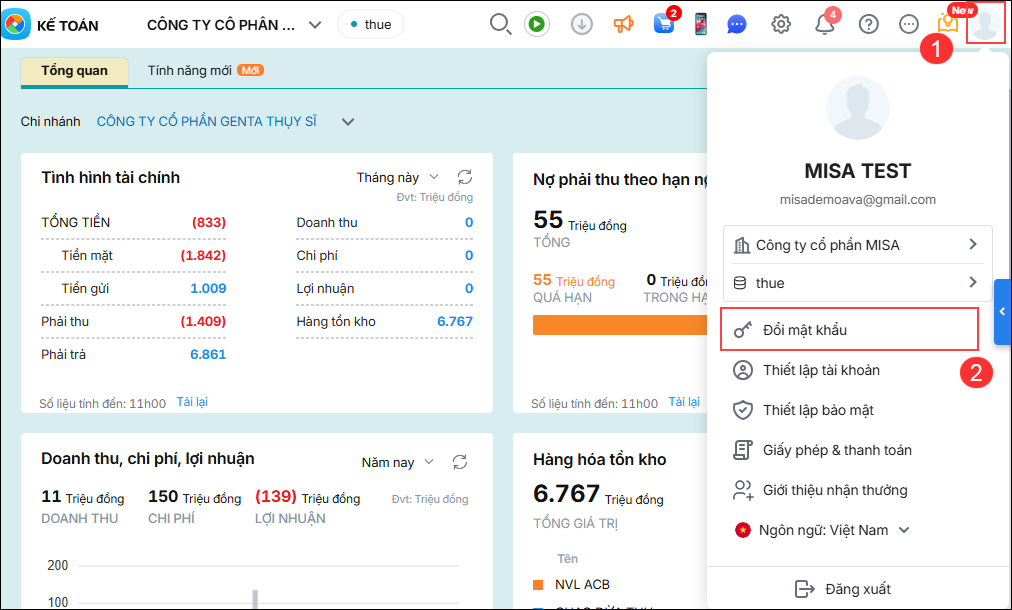The width and height of the screenshot is (1012, 610).
Task: Refresh the Tình hình tài chính widget
Action: [464, 177]
